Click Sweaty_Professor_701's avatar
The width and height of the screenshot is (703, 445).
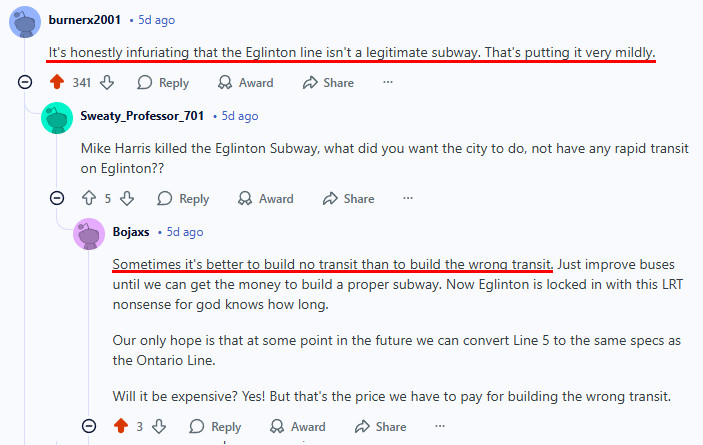point(57,117)
